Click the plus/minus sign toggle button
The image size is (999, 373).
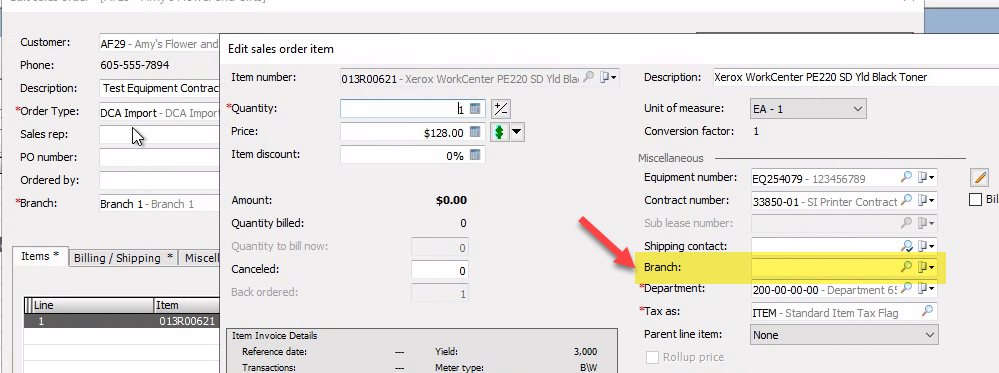click(501, 108)
